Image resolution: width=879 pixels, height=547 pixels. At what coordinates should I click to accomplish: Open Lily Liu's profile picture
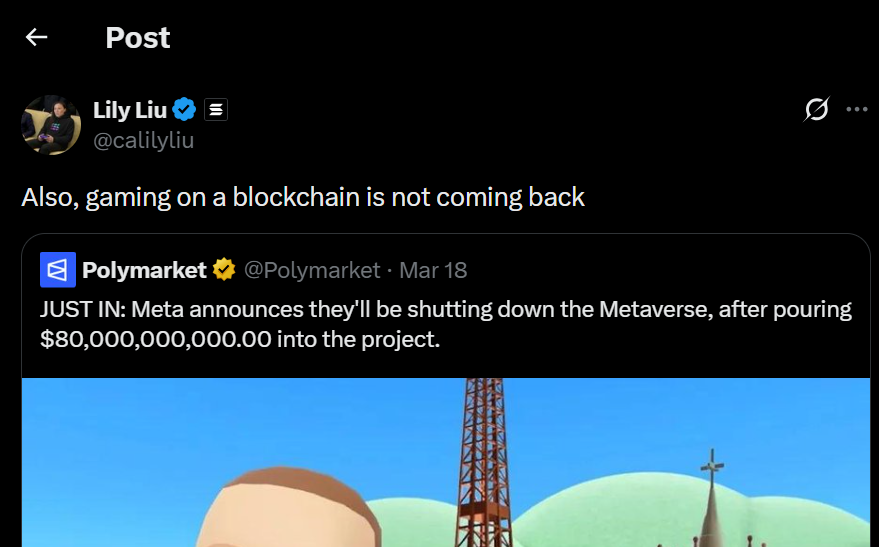click(x=51, y=125)
